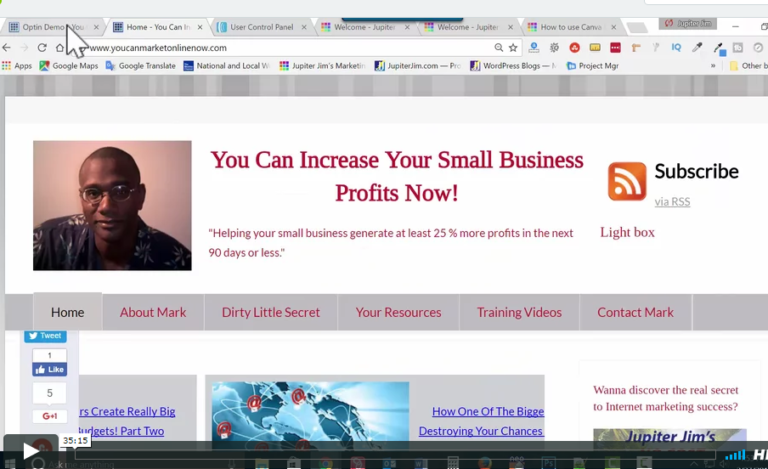Image resolution: width=768 pixels, height=469 pixels.
Task: Adjust the video player volume bars
Action: [x=735, y=455]
